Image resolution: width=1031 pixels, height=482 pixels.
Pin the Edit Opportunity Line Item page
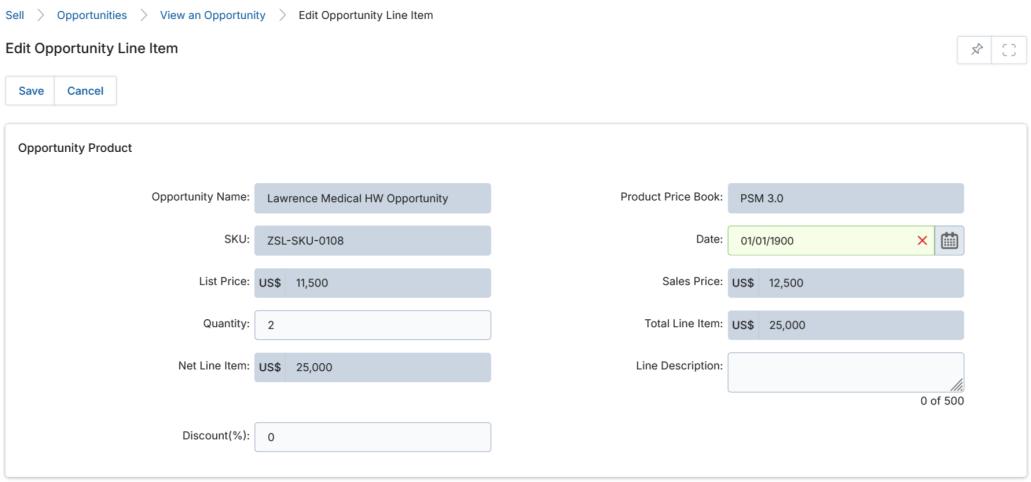(x=974, y=50)
